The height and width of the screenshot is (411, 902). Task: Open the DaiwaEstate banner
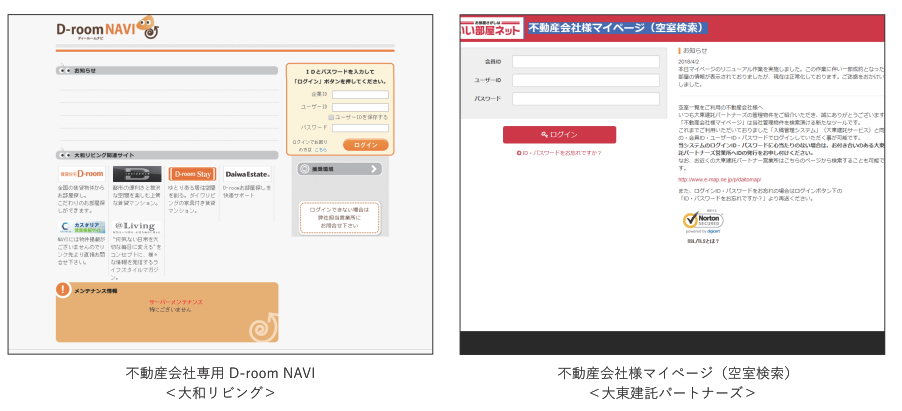pos(246,174)
